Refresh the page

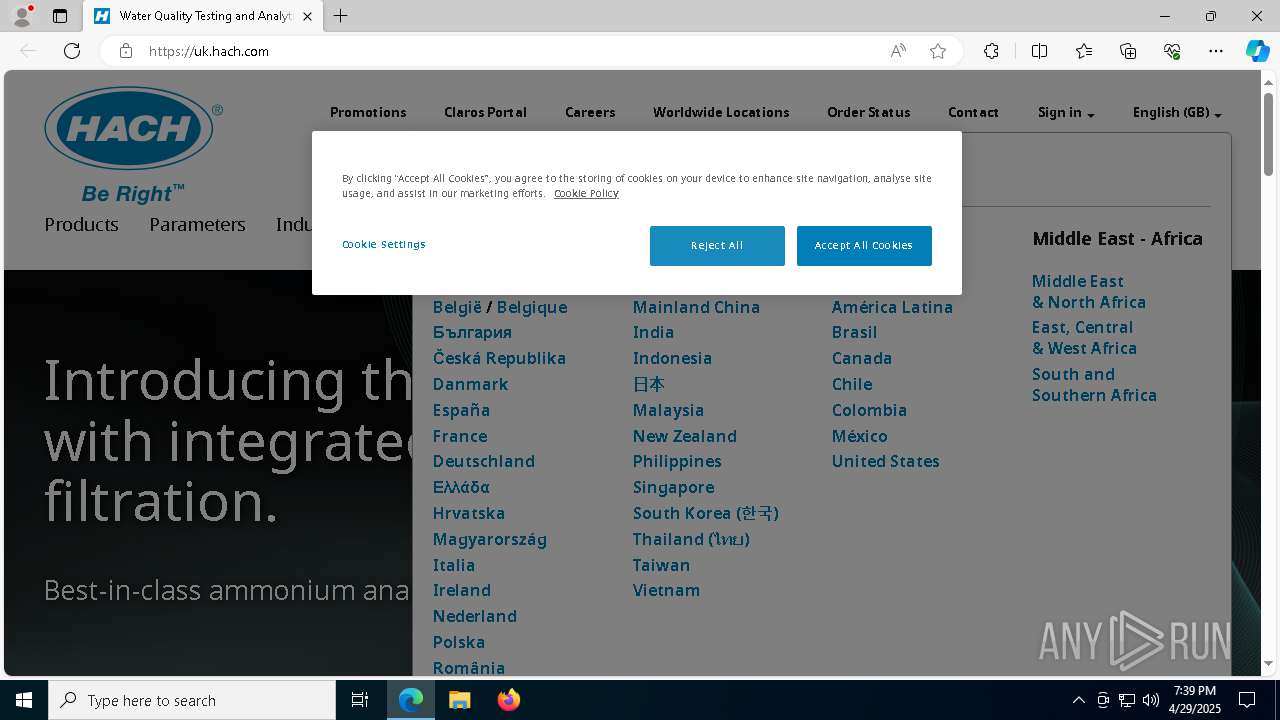tap(72, 51)
